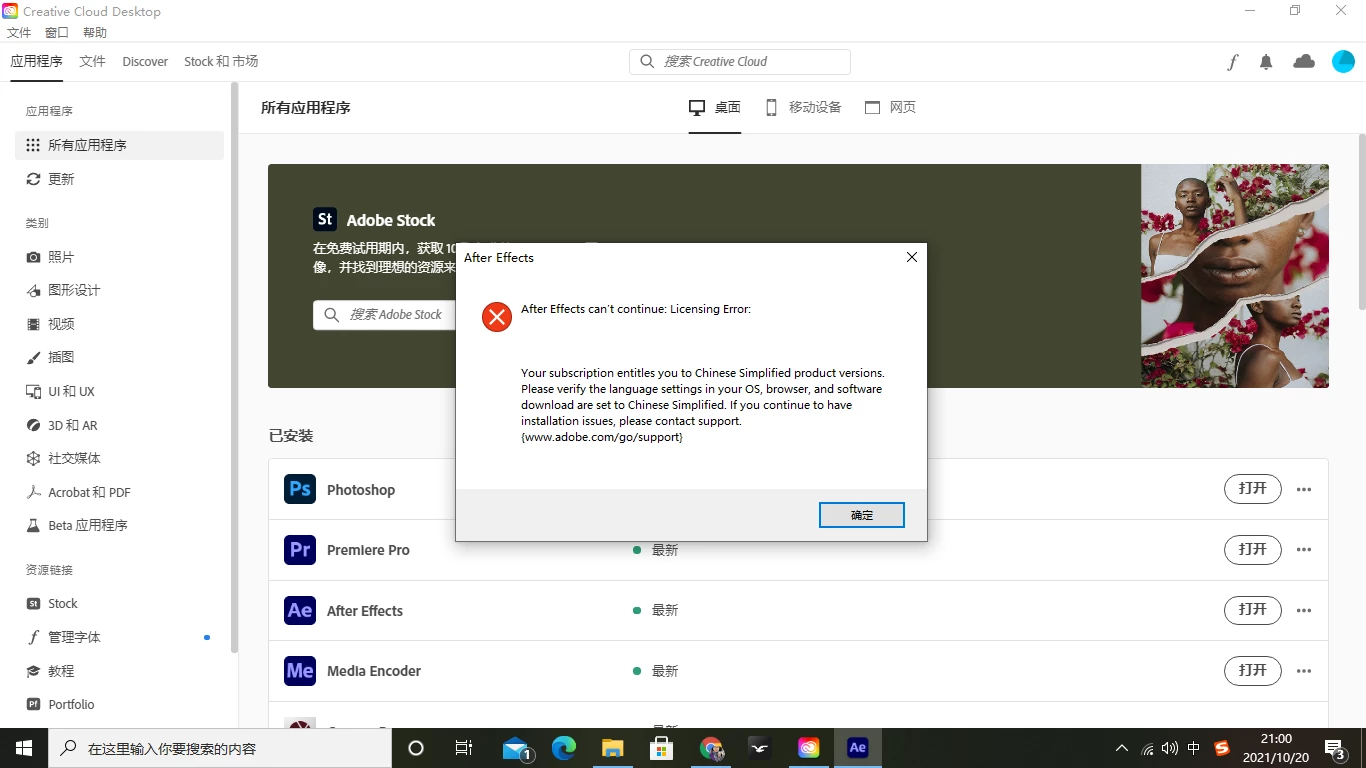1366x768 pixels.
Task: Click the red error icon in the dialog
Action: (x=496, y=316)
